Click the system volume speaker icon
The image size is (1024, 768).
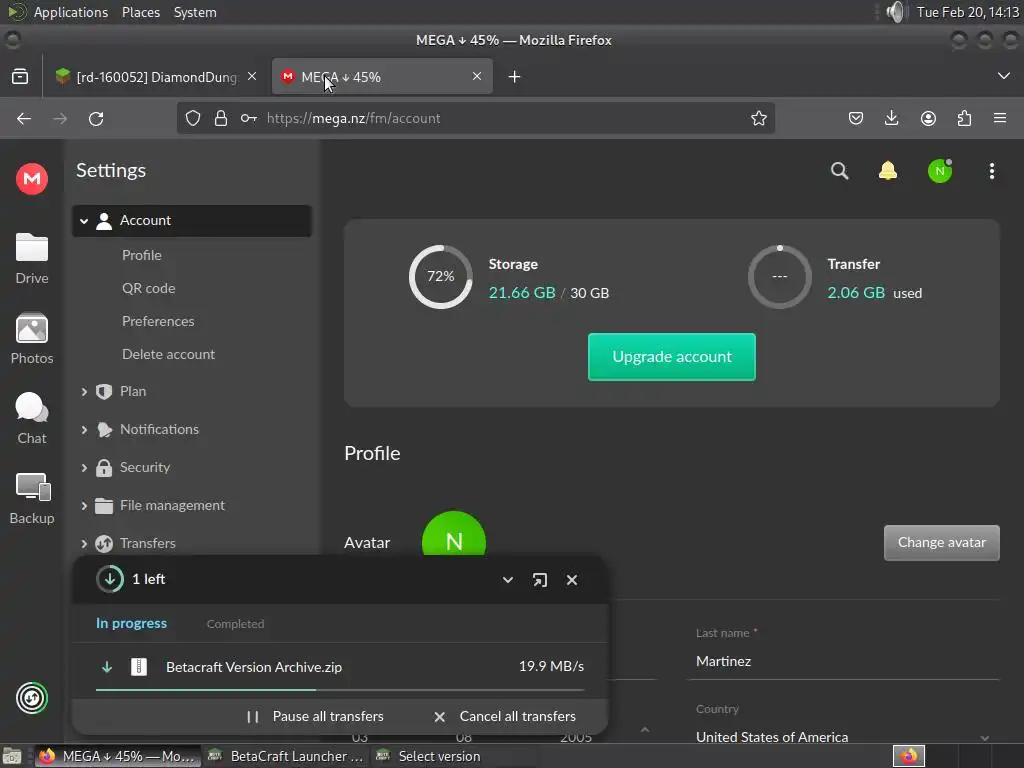[x=897, y=12]
